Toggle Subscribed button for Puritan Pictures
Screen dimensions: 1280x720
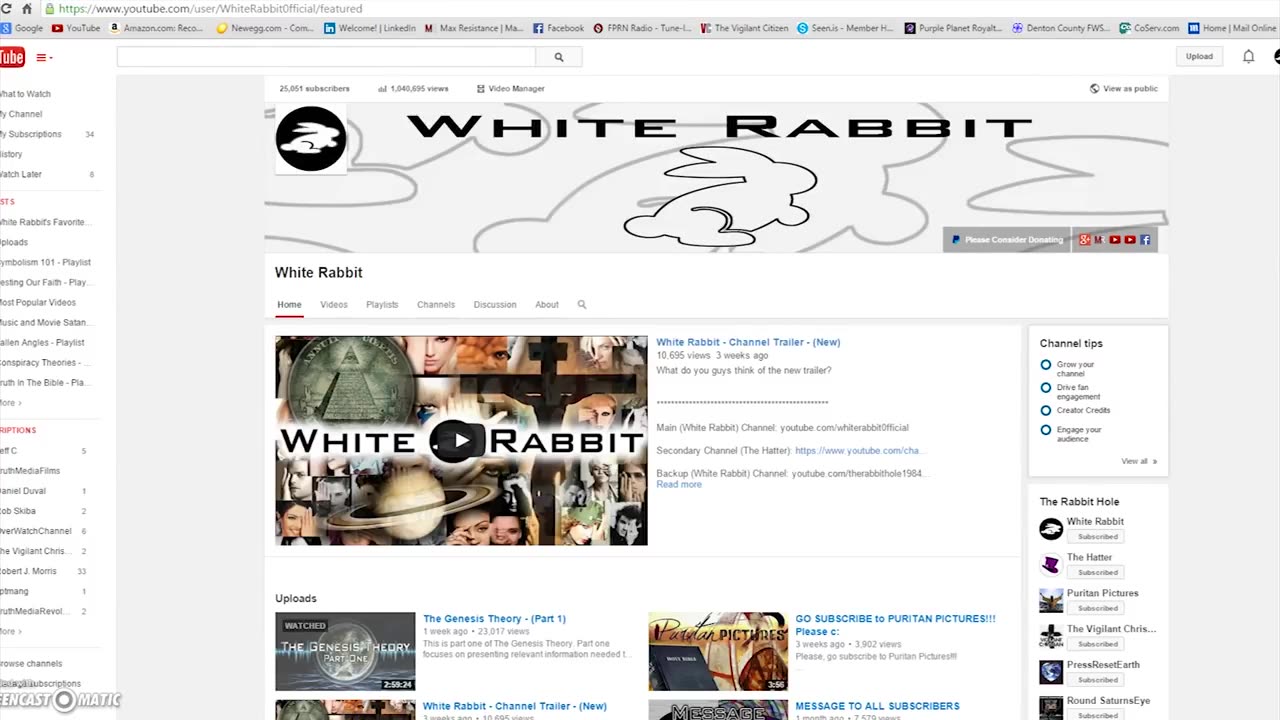tap(1097, 608)
